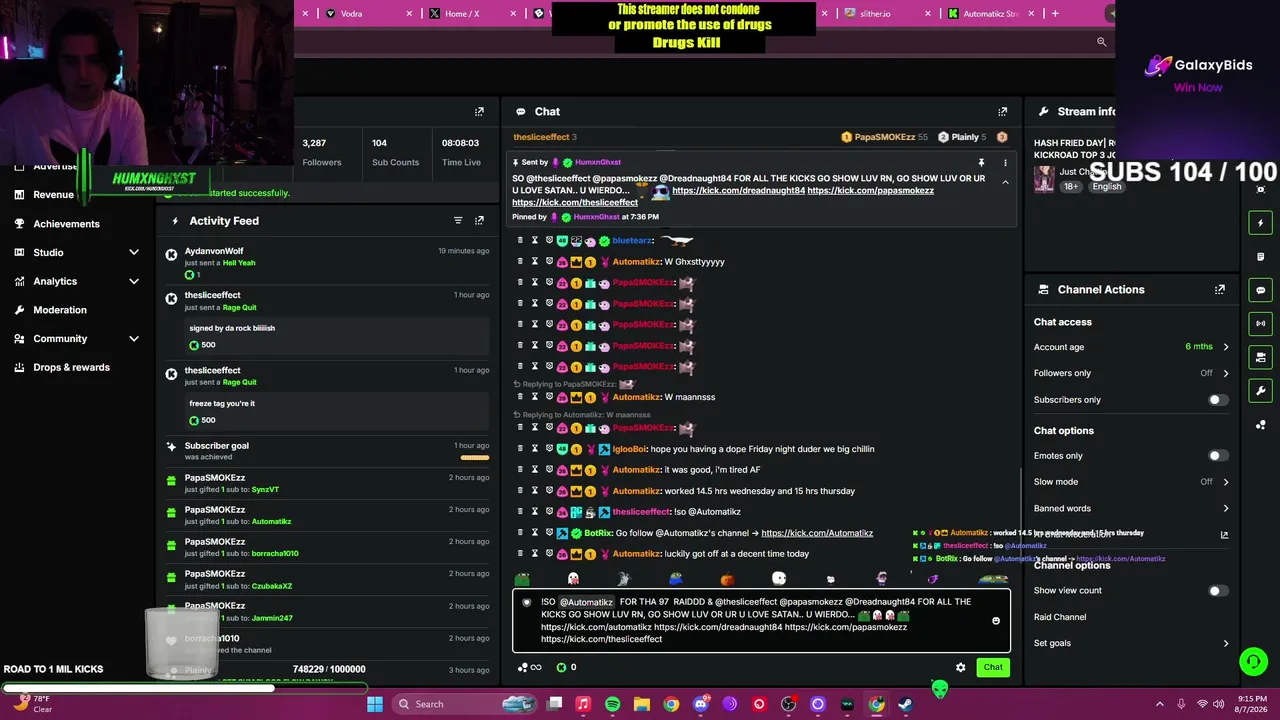Toggle stream info panel with broadcast icon
The width and height of the screenshot is (1280, 720).
click(1260, 323)
